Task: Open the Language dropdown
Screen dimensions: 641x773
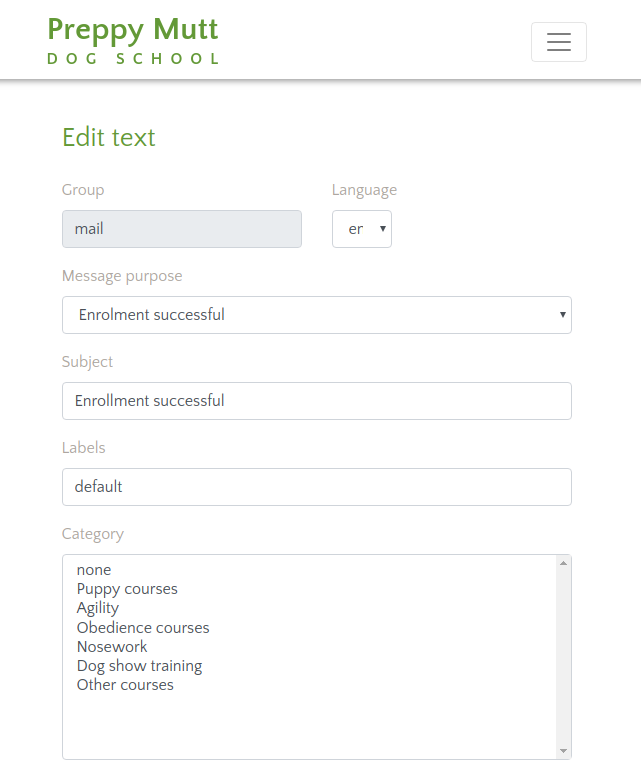Action: 361,229
